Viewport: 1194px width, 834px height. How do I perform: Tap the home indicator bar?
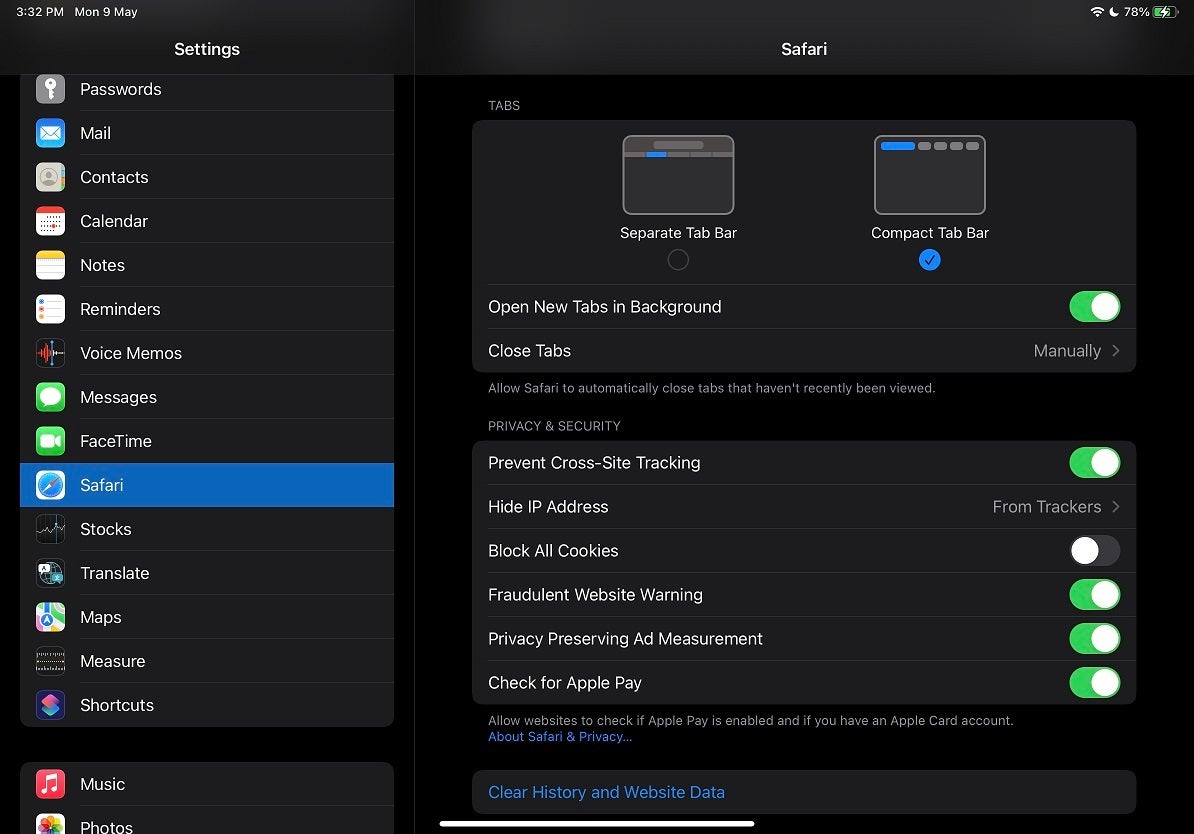[597, 823]
